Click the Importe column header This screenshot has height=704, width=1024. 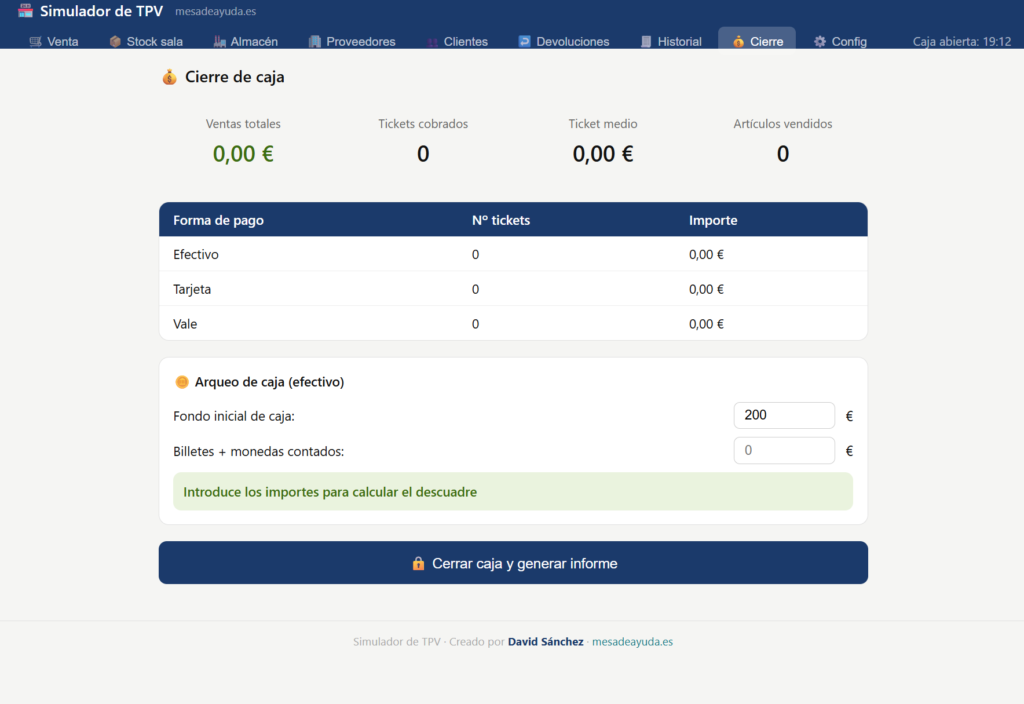click(x=712, y=220)
